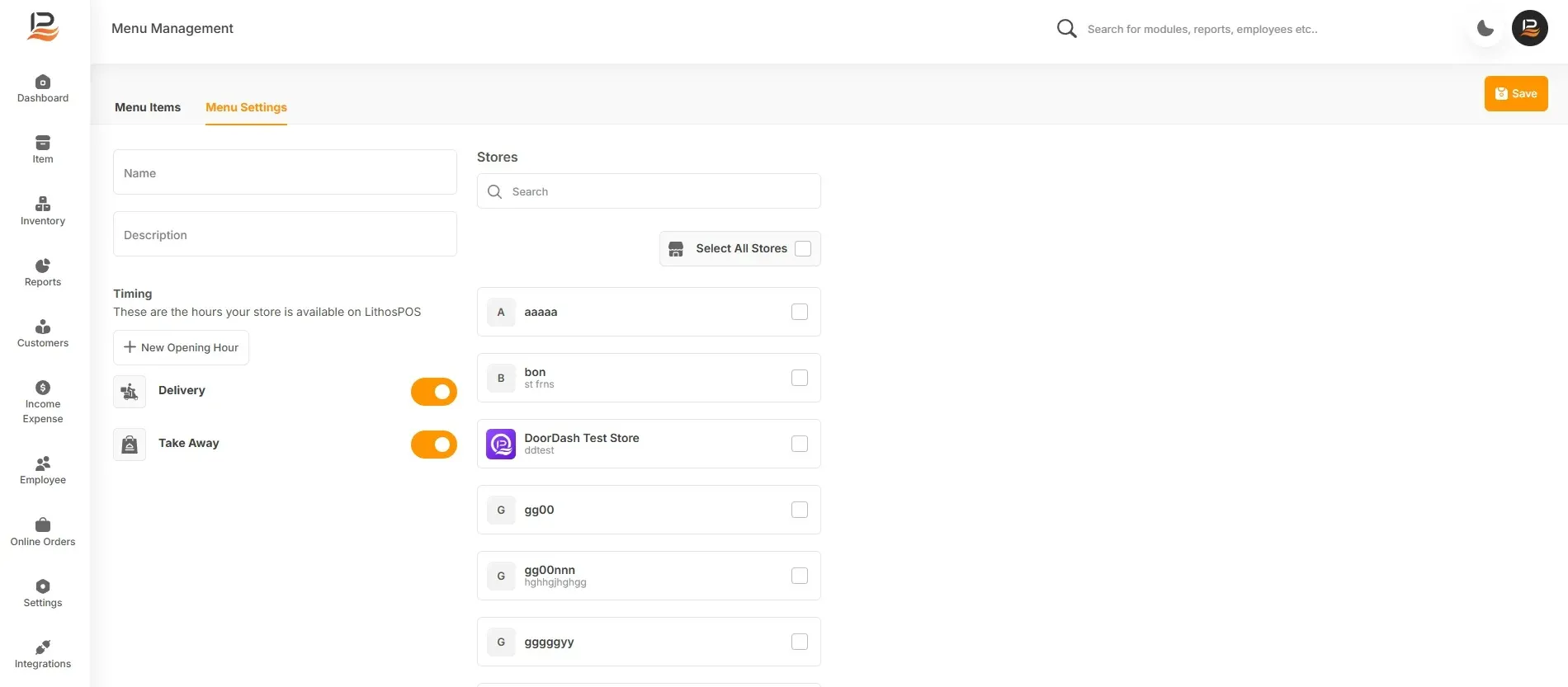1568x687 pixels.
Task: Open Integrations plug icon
Action: [43, 647]
